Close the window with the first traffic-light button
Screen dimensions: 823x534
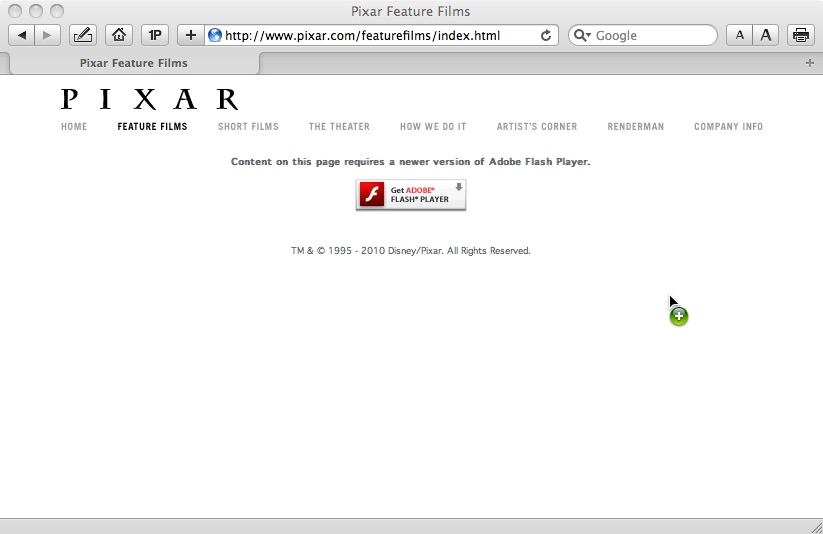(15, 11)
